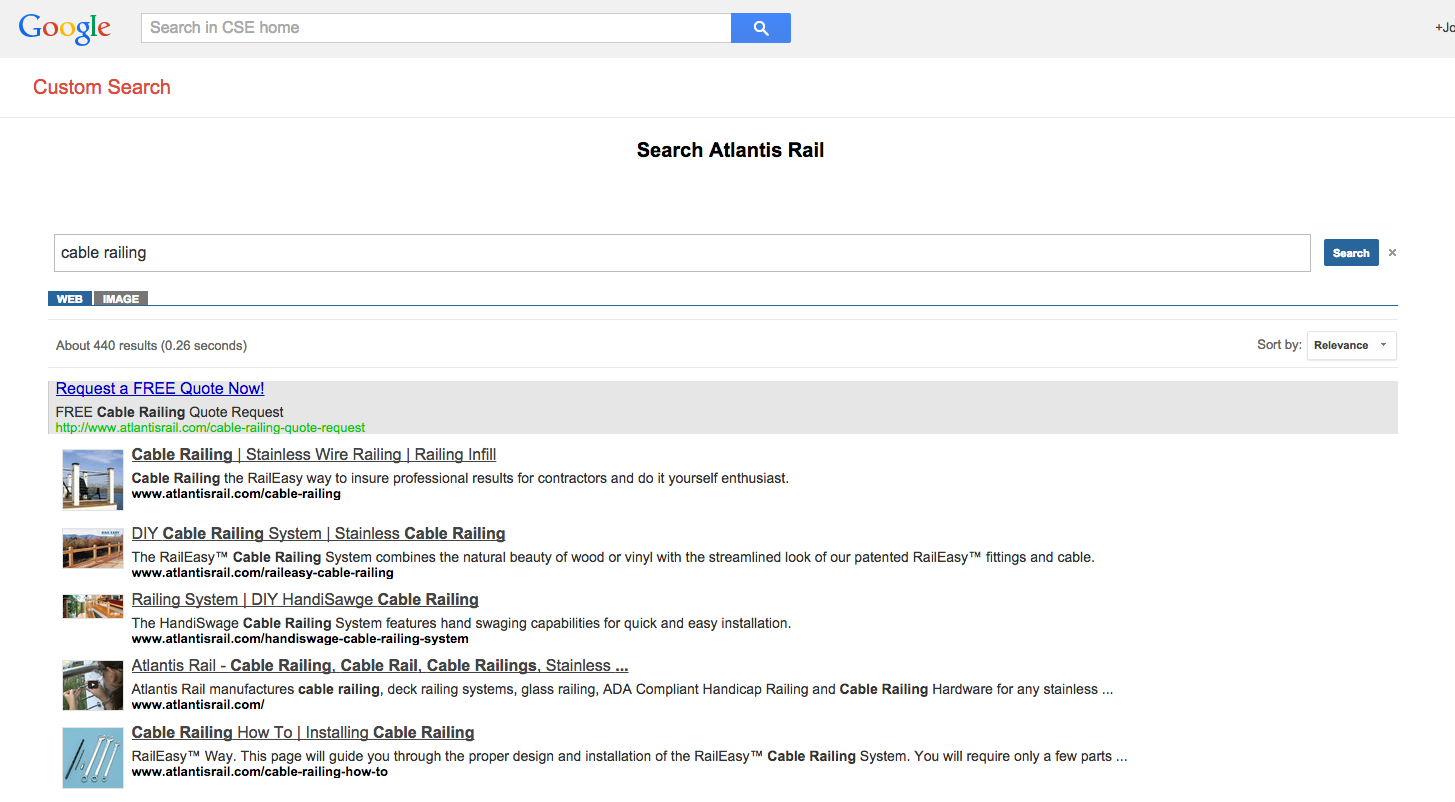Click the blue magnifier search icon

pyautogui.click(x=760, y=28)
